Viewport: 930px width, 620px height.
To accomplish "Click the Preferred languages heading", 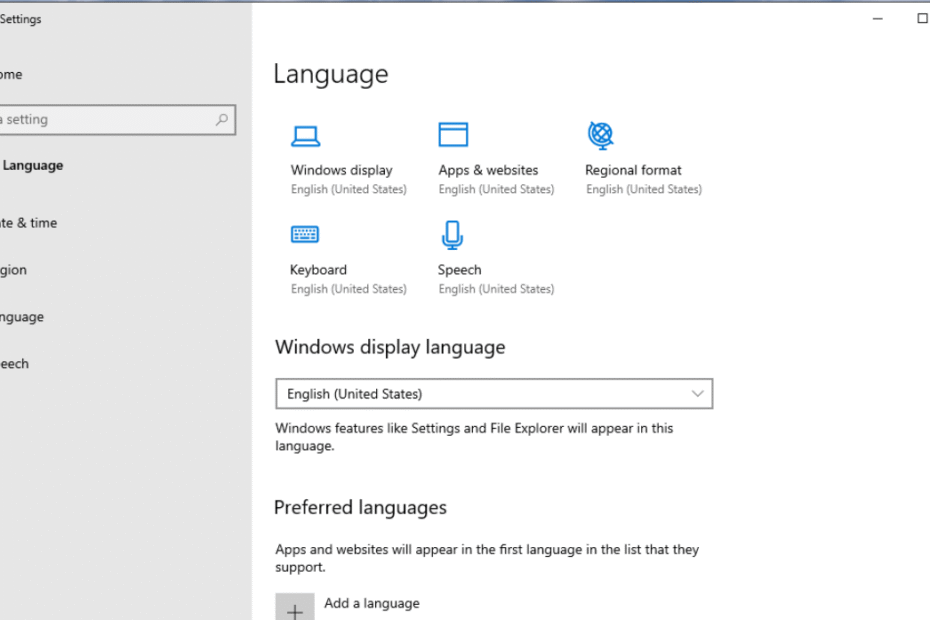I will (361, 508).
